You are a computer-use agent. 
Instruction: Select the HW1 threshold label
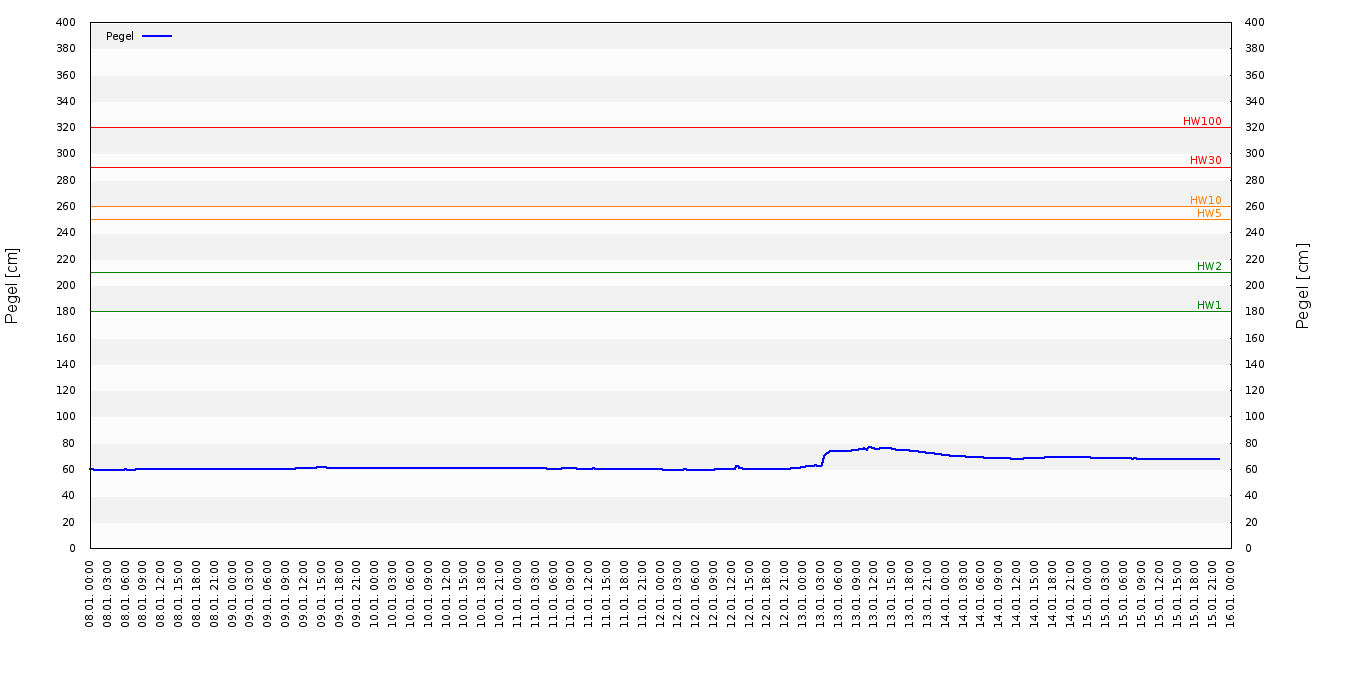tap(1208, 305)
